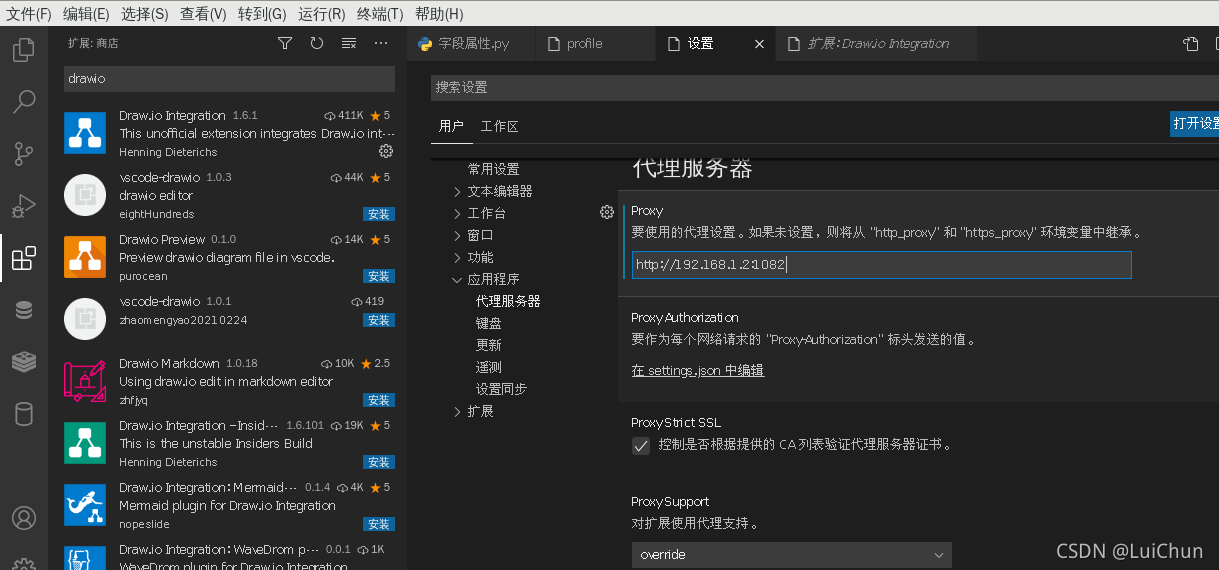The height and width of the screenshot is (570, 1219).
Task: Switch to the 扩展: Draw.io Integration tab
Action: click(x=877, y=44)
